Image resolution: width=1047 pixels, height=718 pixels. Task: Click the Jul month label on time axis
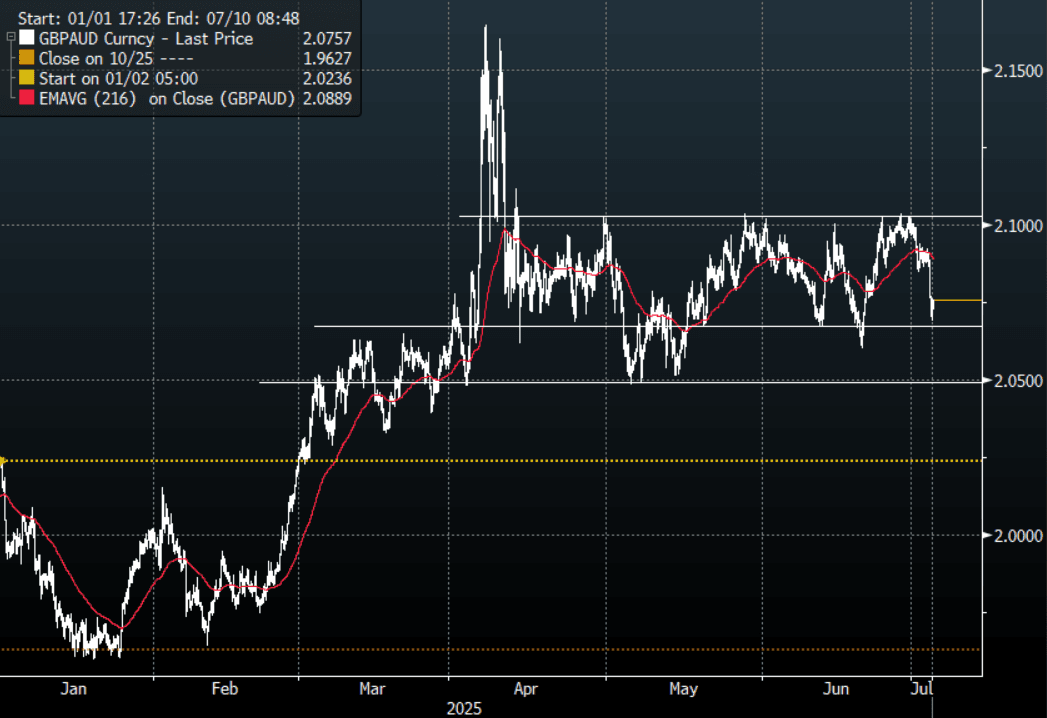pyautogui.click(x=921, y=689)
